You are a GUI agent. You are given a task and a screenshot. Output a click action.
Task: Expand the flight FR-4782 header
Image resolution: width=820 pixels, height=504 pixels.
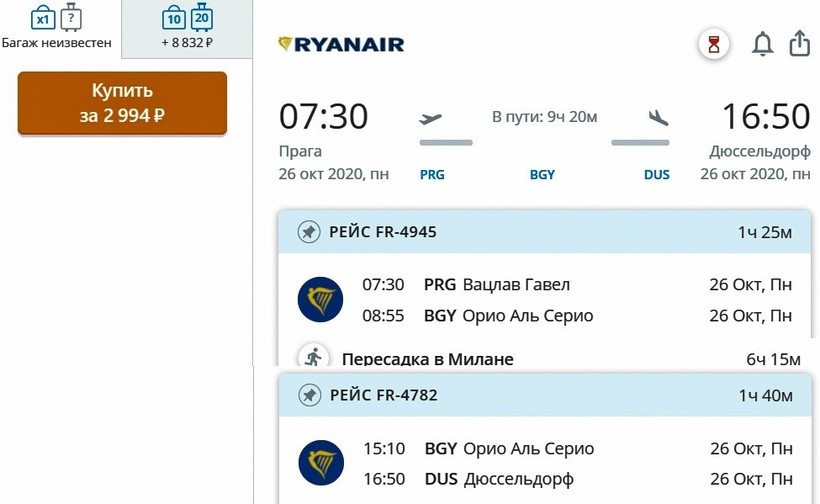click(544, 395)
